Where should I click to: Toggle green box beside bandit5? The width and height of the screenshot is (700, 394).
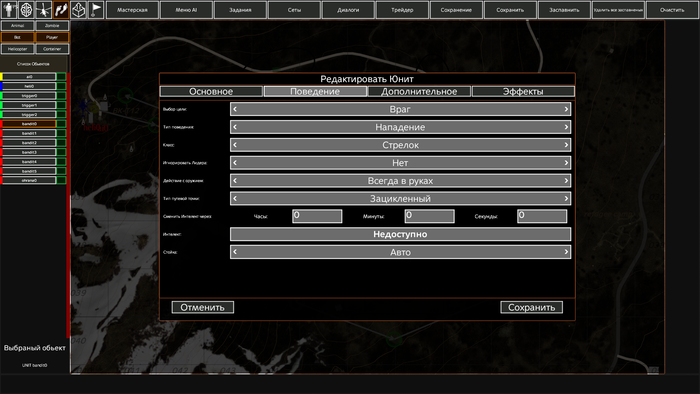61,171
